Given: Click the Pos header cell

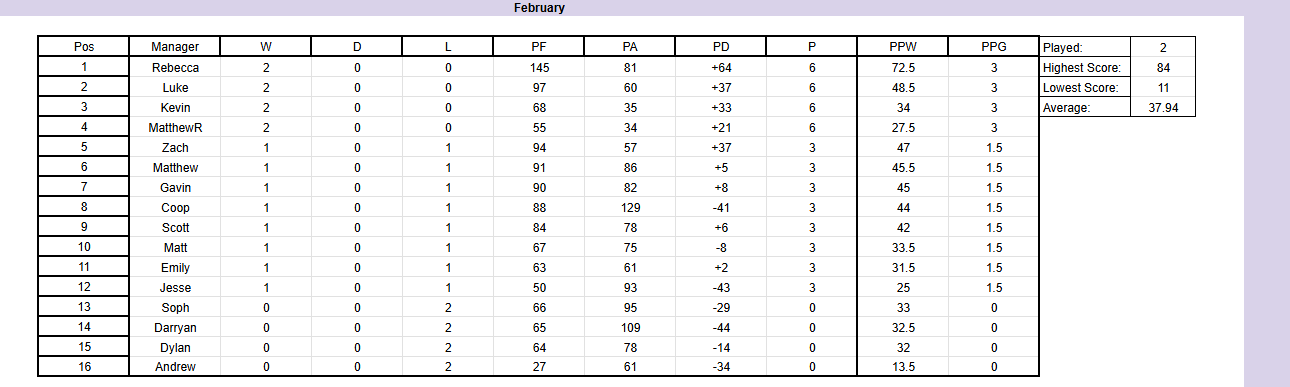Looking at the screenshot, I should (x=84, y=47).
